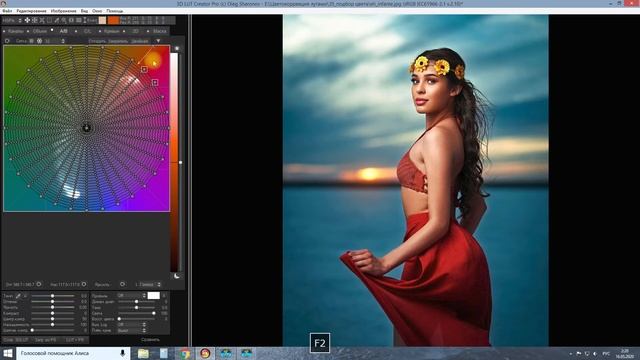The width and height of the screenshot is (640, 360).
Task: Open the Редактирование menu
Action: [x=31, y=11]
